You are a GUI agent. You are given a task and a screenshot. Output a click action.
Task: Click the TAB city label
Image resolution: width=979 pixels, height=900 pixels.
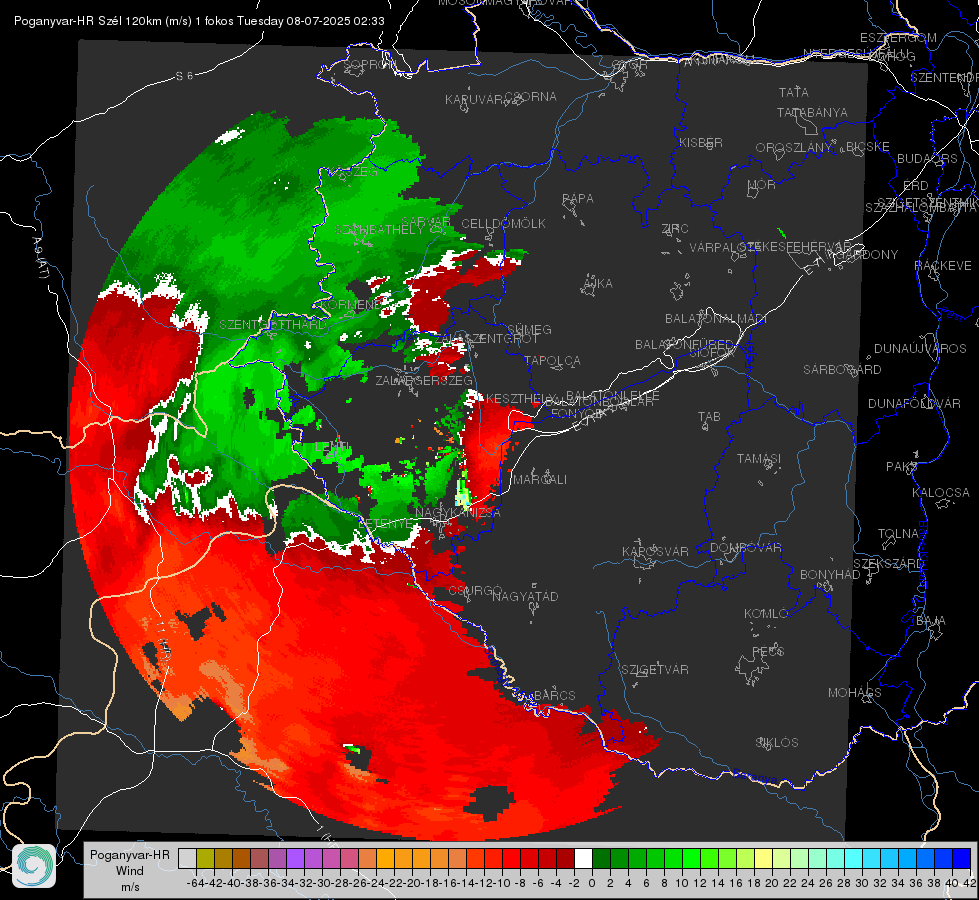tap(709, 417)
